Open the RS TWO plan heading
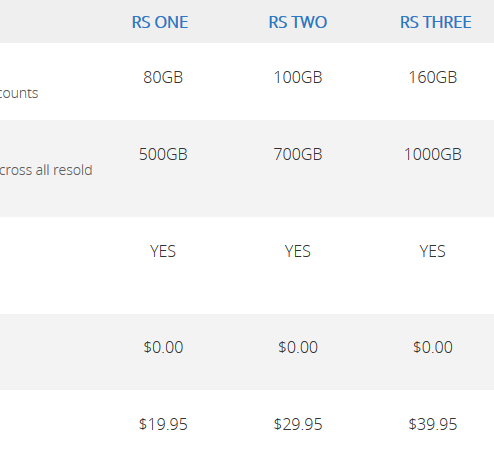494x453 pixels. tap(298, 22)
